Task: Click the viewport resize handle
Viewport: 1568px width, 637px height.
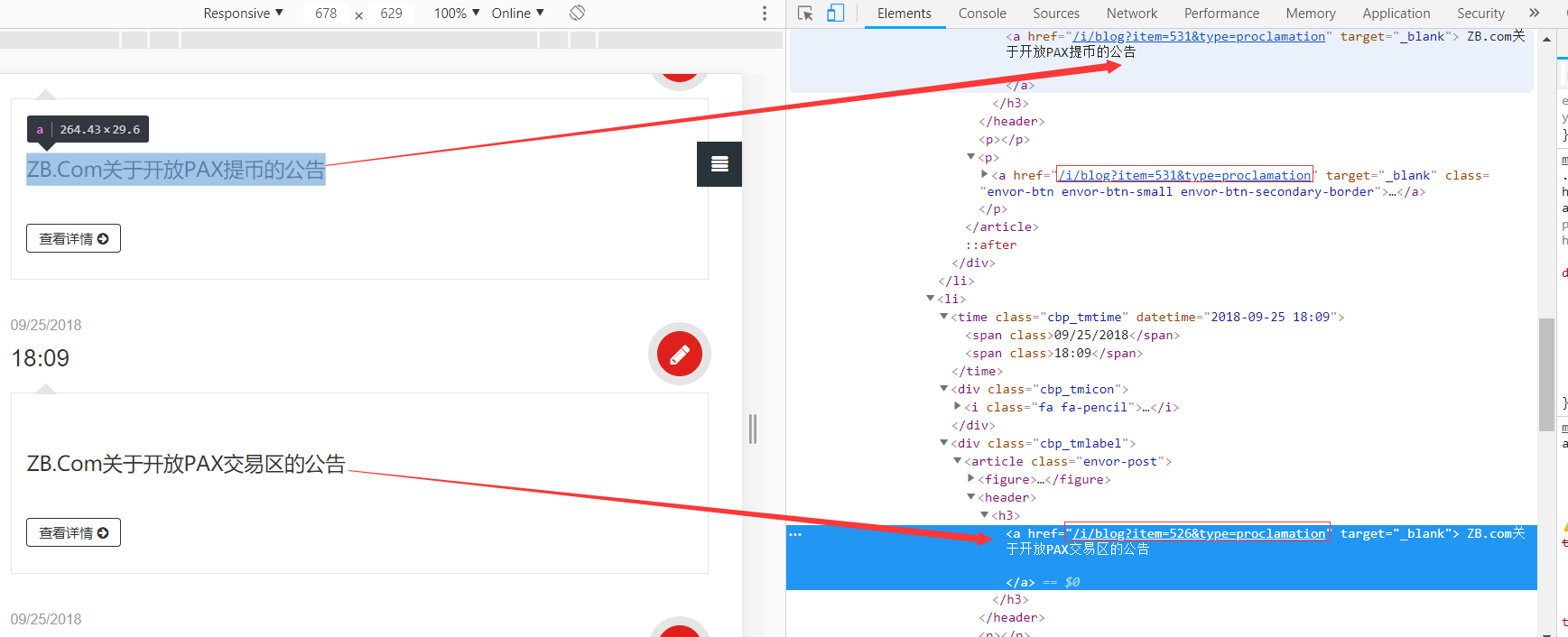Action: [753, 429]
